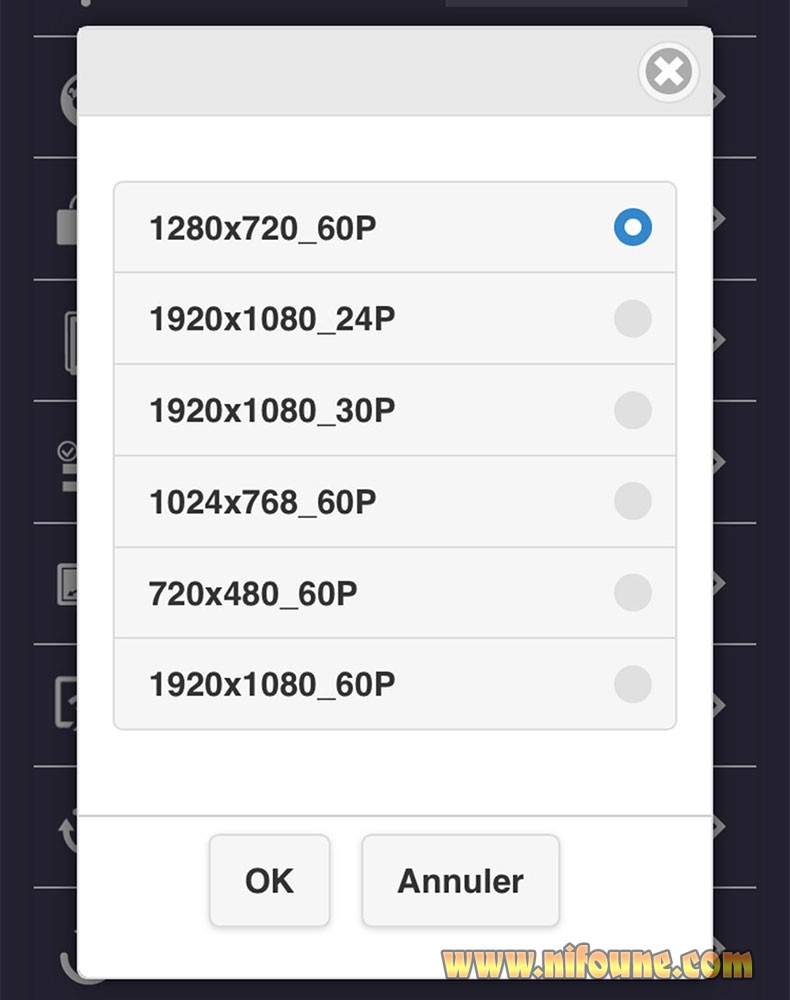Expand the chevron on the padlock row
Image resolution: width=790 pixels, height=1000 pixels.
tap(719, 218)
